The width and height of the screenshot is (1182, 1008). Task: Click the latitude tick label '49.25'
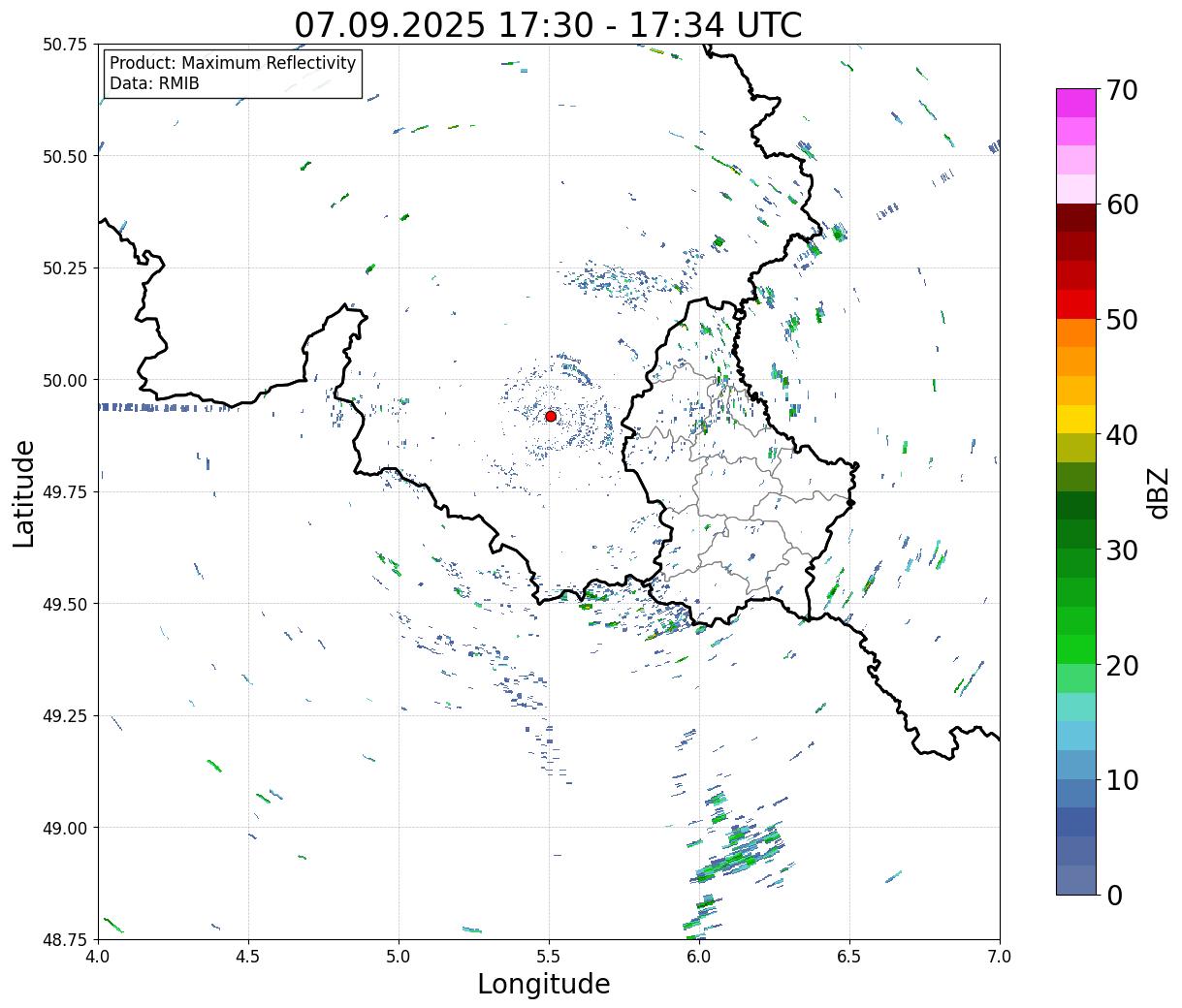(65, 716)
